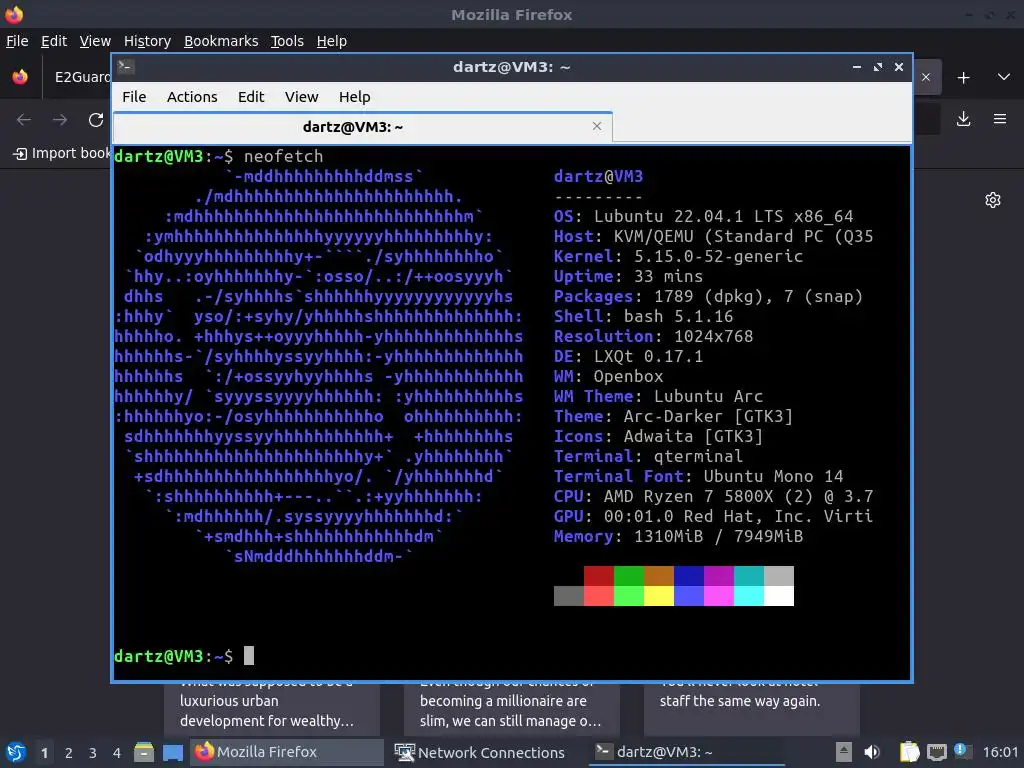Click the update notification tray icon
Image resolution: width=1024 pixels, height=768 pixels.
point(963,751)
